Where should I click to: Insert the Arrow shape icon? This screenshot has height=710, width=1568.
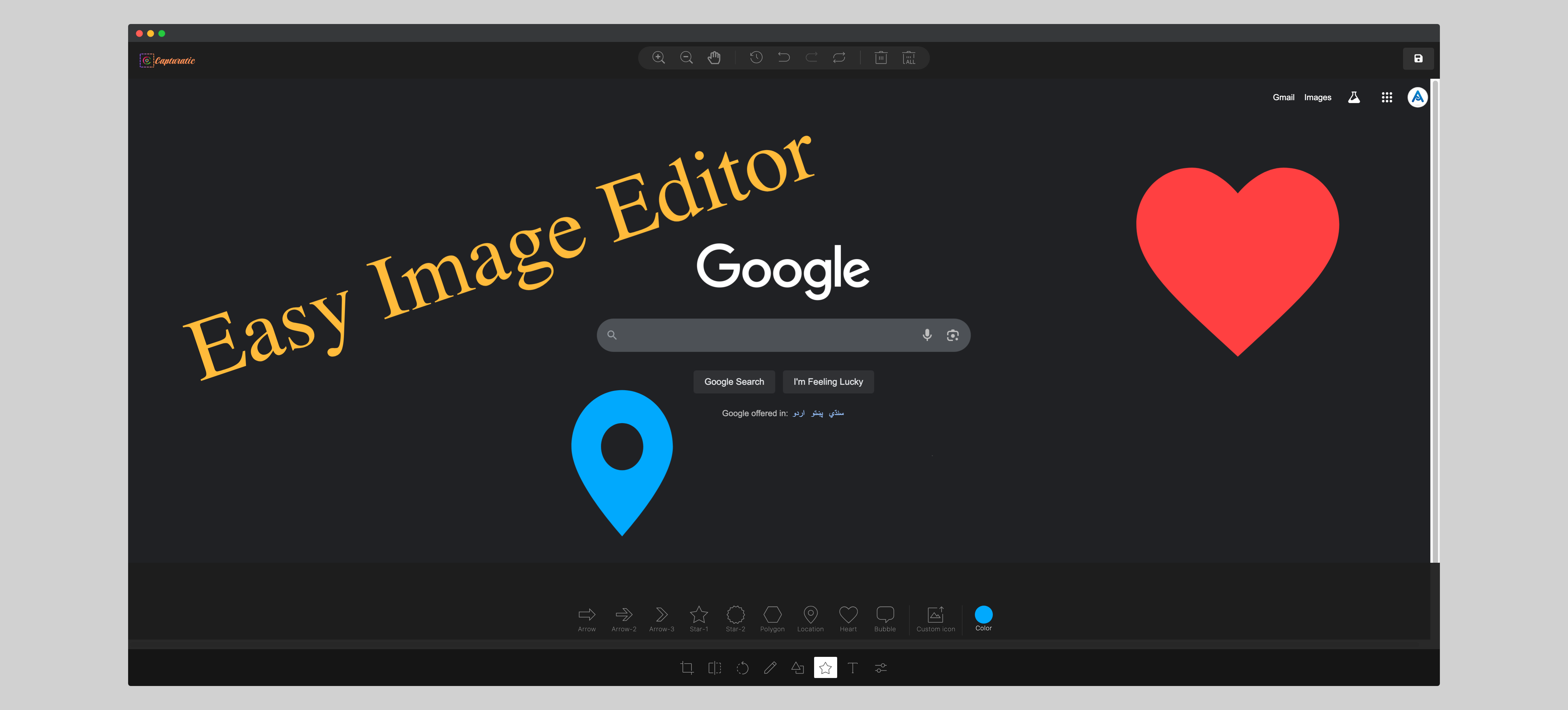[587, 619]
